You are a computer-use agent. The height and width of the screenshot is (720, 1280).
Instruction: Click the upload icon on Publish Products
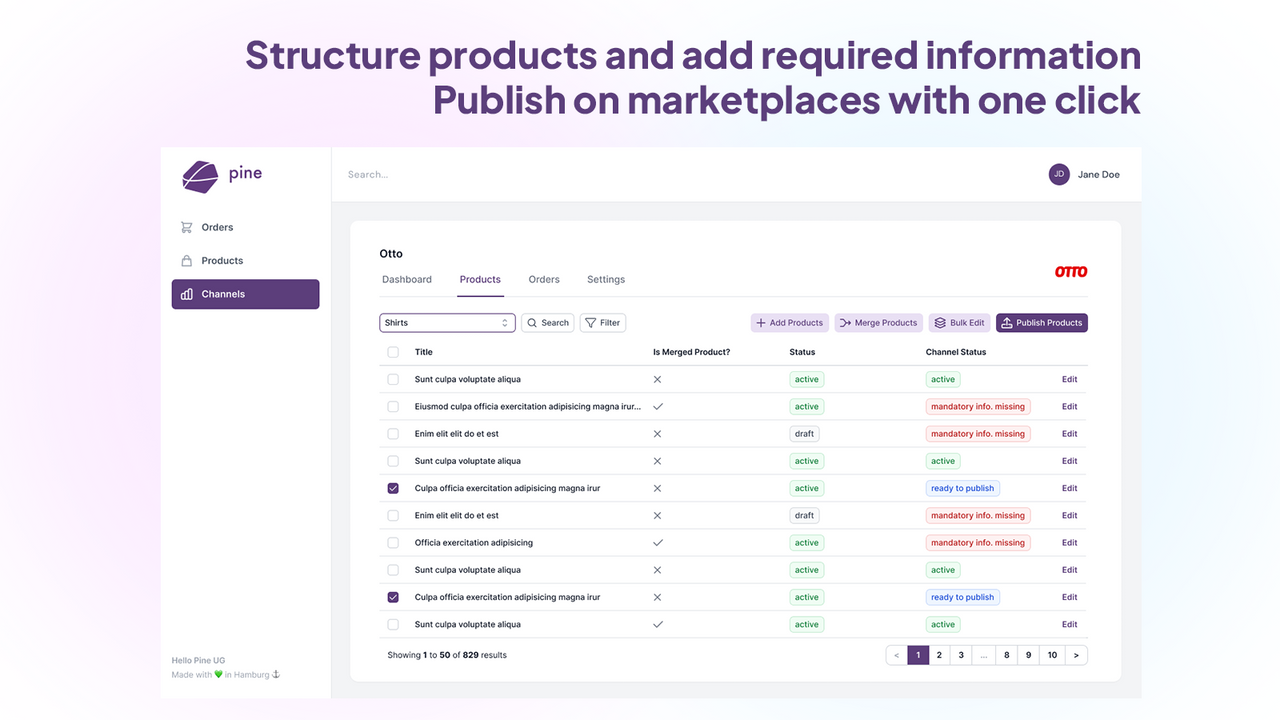pos(1006,322)
